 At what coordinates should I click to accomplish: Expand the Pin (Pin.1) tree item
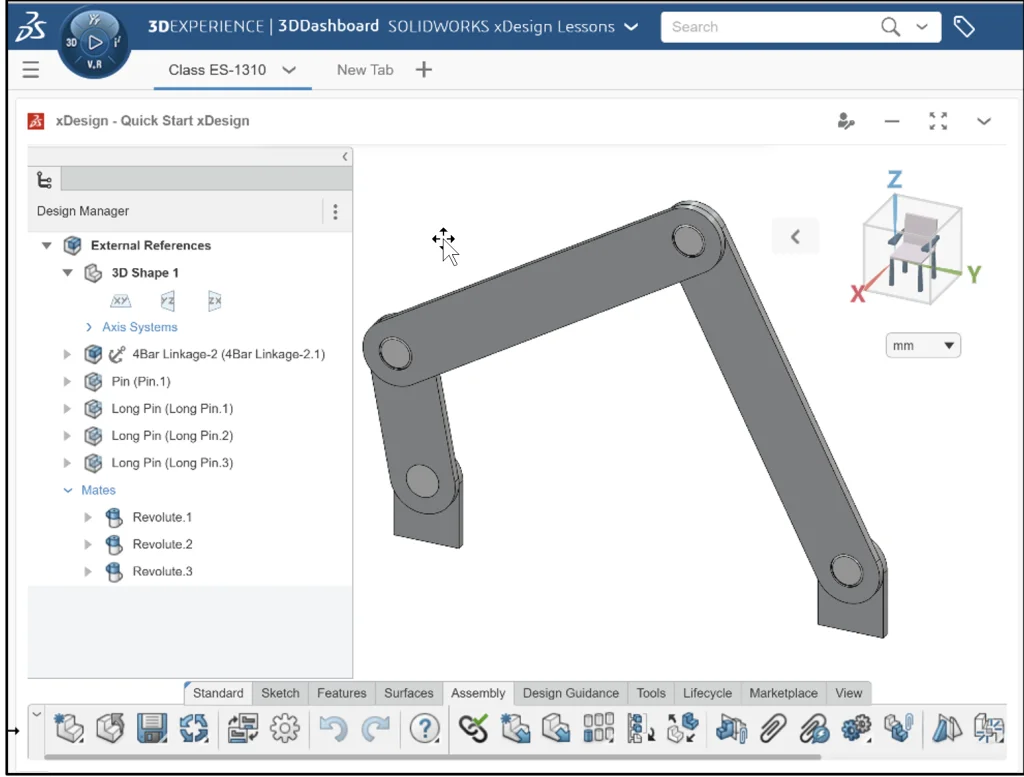[x=67, y=381]
